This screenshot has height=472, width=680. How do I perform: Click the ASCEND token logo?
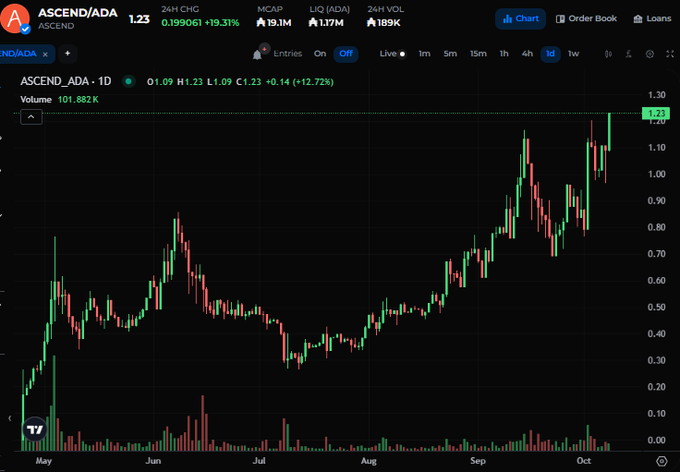pyautogui.click(x=15, y=19)
